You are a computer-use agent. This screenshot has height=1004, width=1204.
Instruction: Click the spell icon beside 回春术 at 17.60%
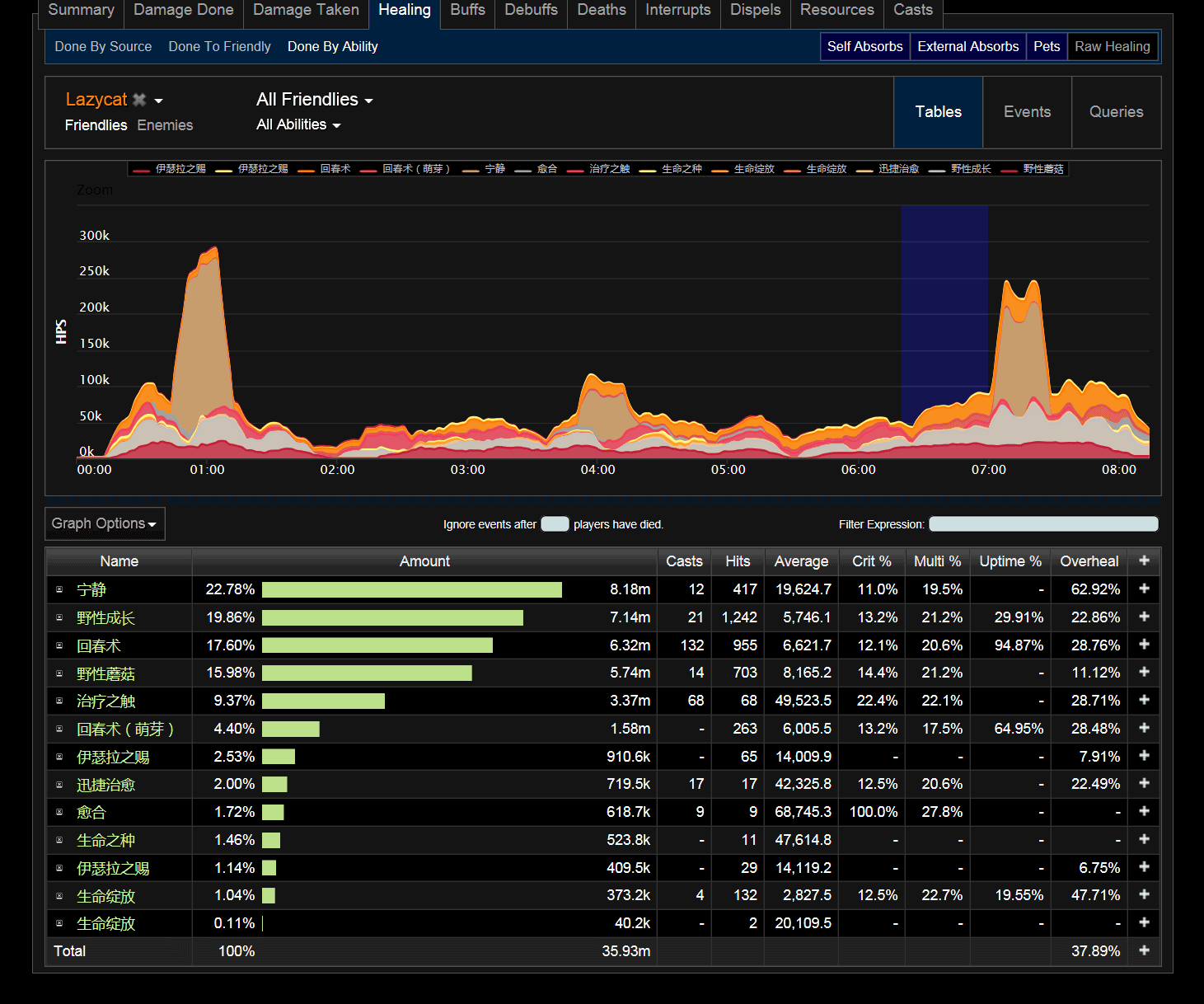pos(59,645)
